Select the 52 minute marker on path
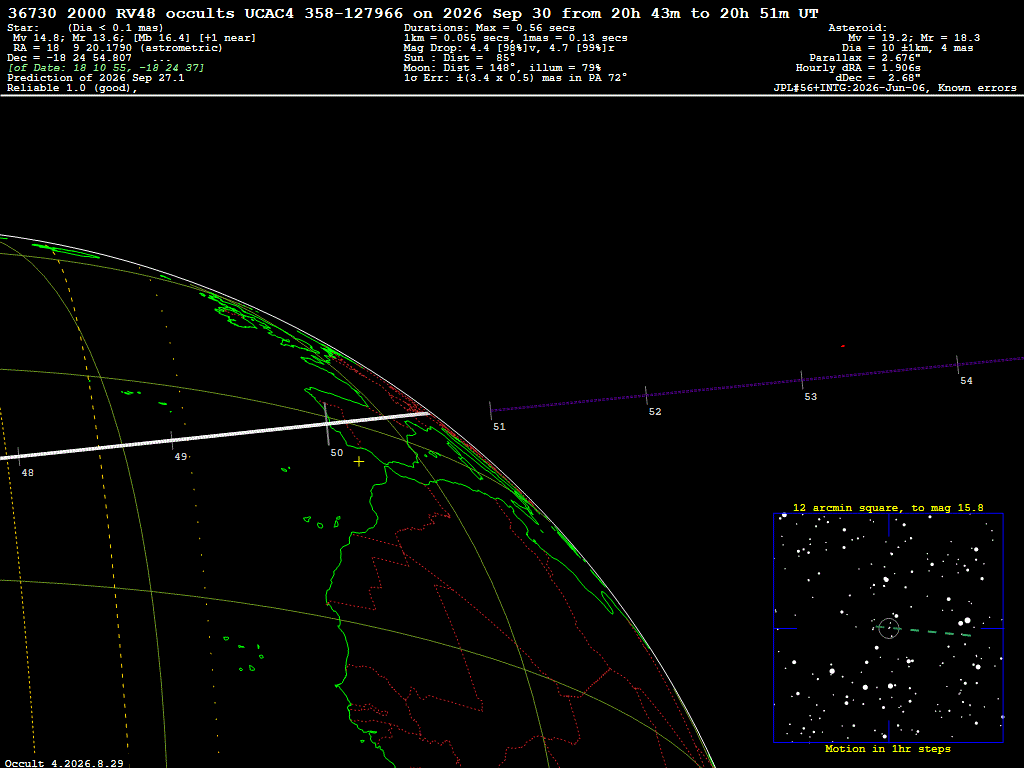Screen dimensions: 1024x768 pyautogui.click(x=646, y=396)
